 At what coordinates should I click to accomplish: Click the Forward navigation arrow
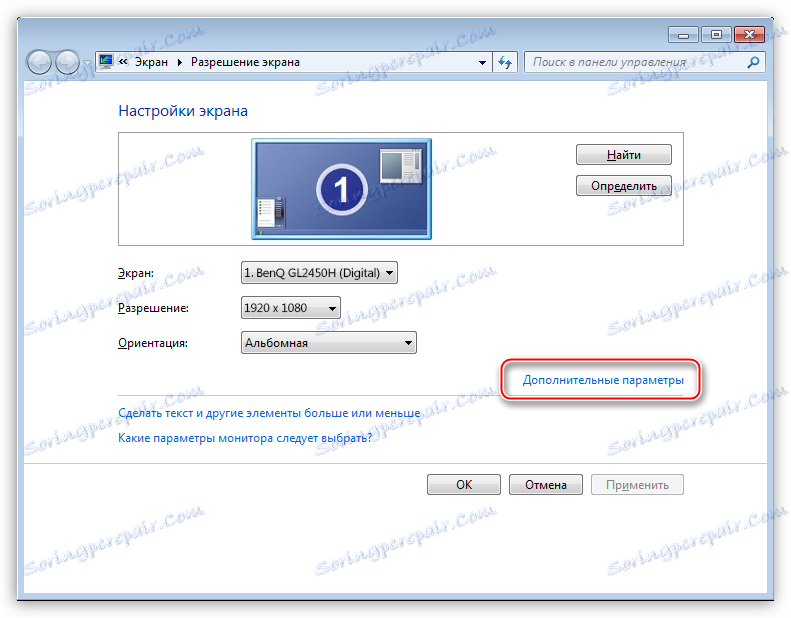coord(67,63)
